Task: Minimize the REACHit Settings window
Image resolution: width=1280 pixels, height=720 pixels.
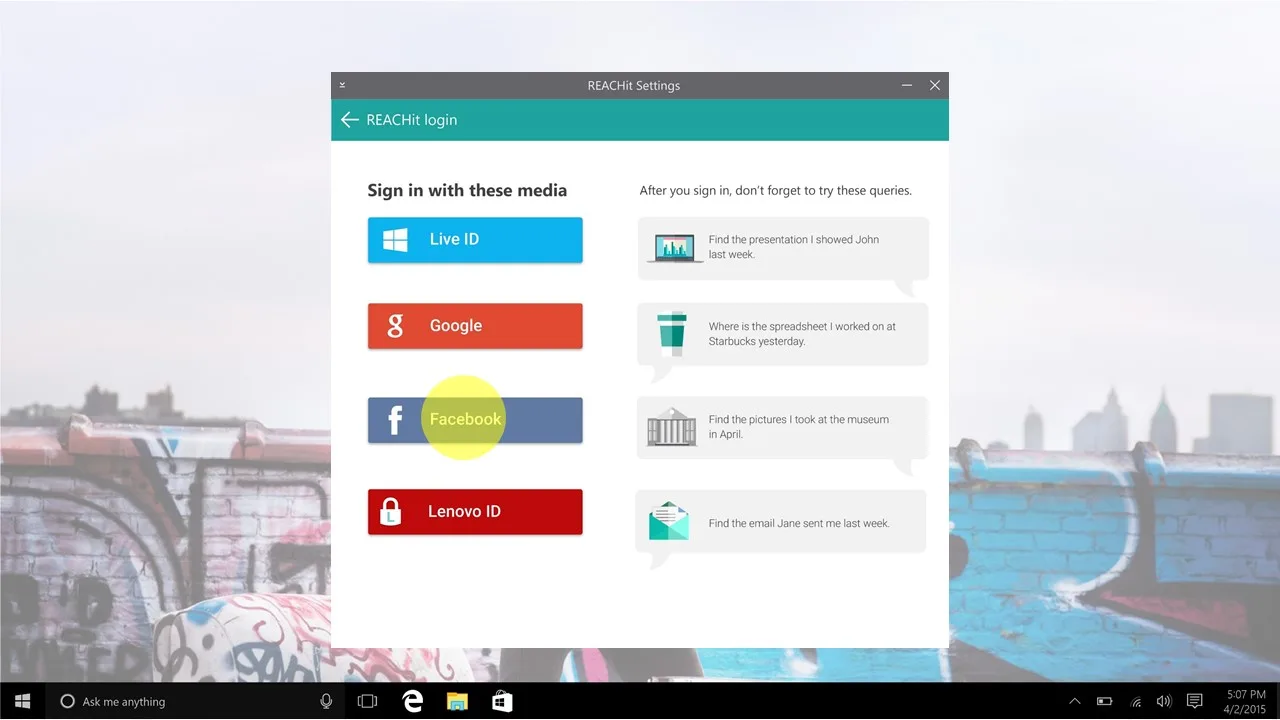Action: [x=907, y=86]
